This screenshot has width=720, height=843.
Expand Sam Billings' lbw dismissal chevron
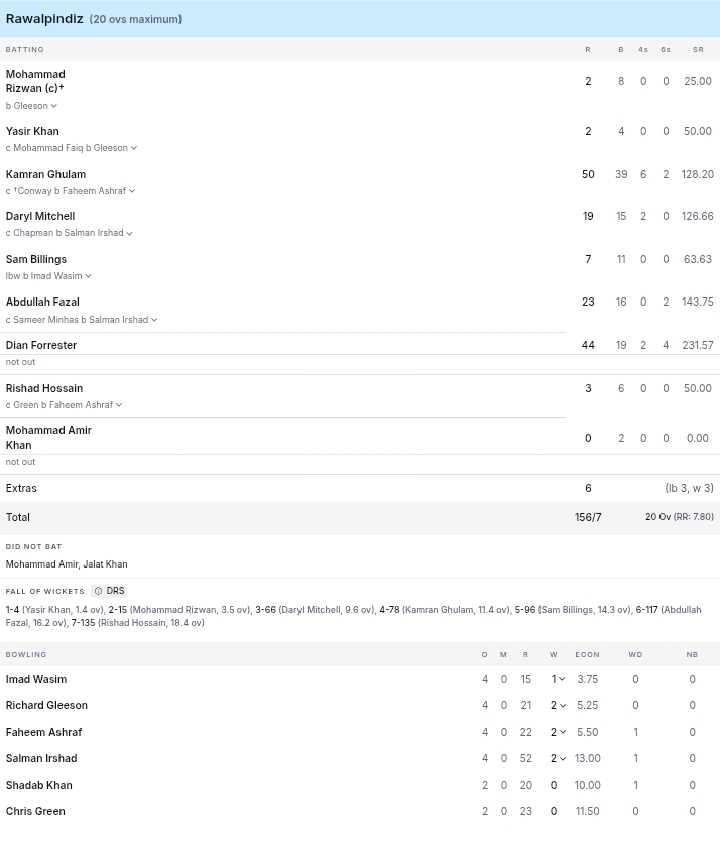[89, 276]
